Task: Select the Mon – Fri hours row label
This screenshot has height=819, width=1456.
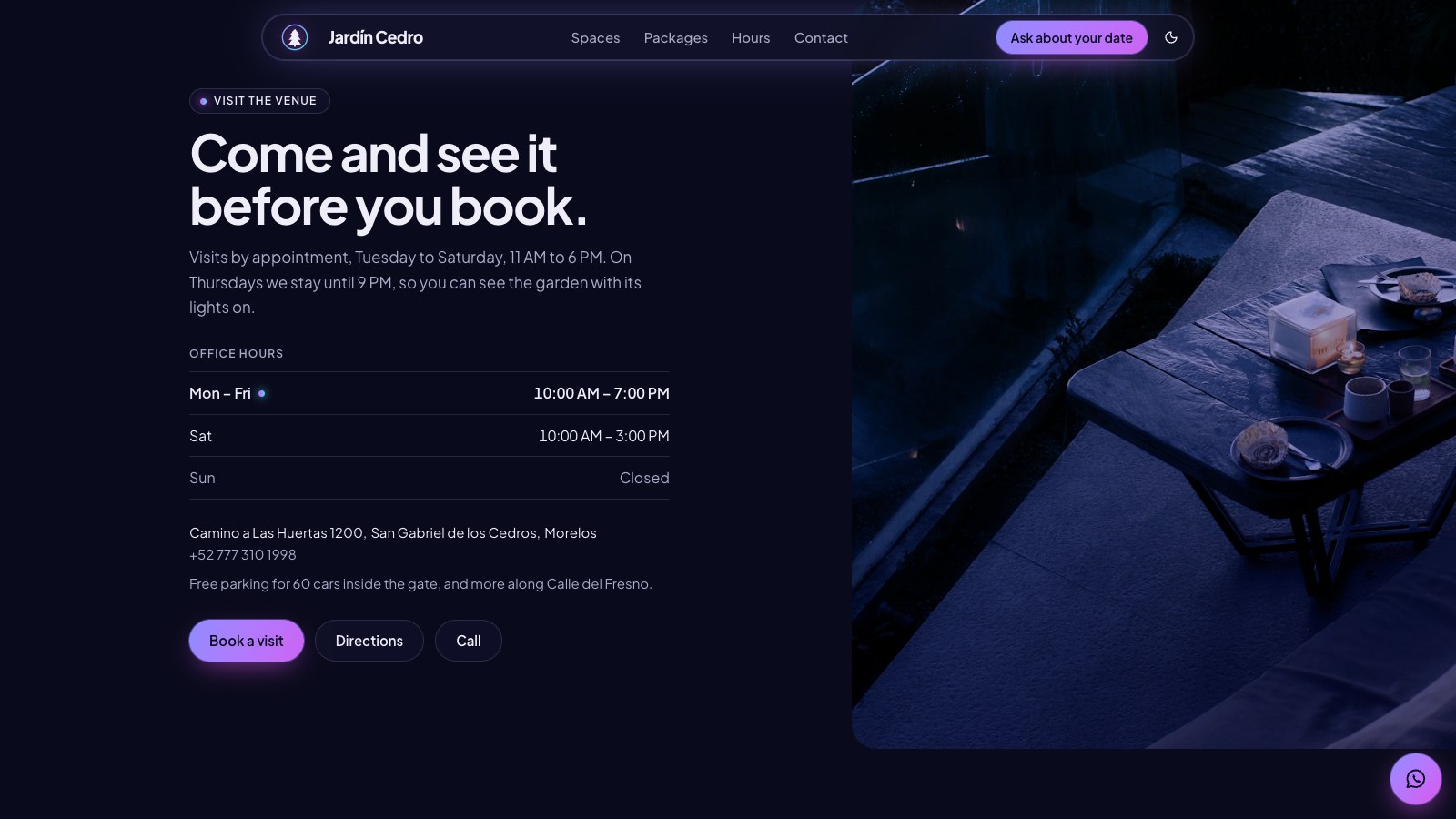Action: (x=219, y=393)
